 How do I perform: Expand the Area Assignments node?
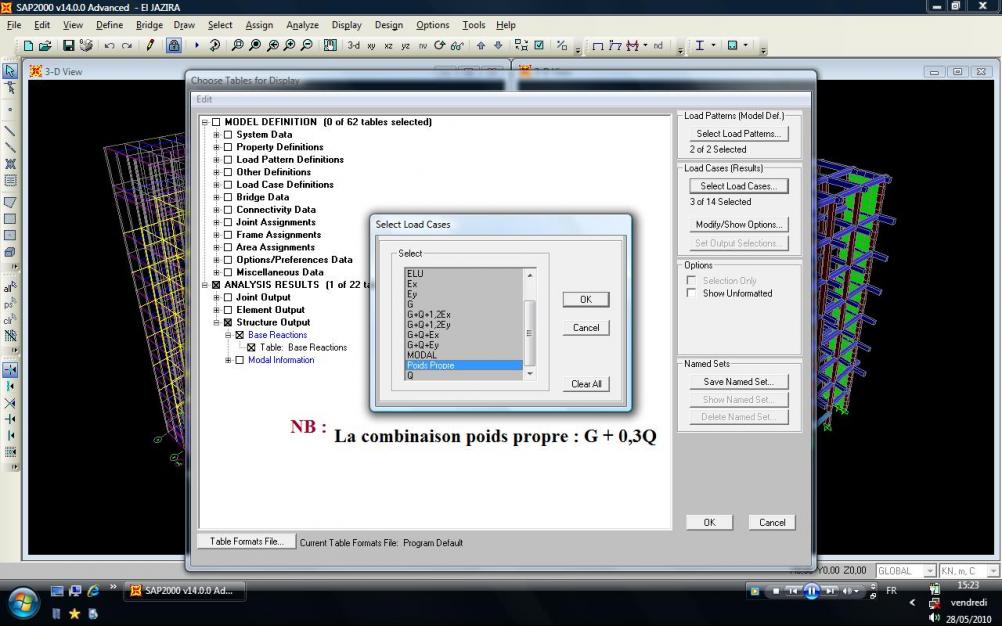pos(217,247)
